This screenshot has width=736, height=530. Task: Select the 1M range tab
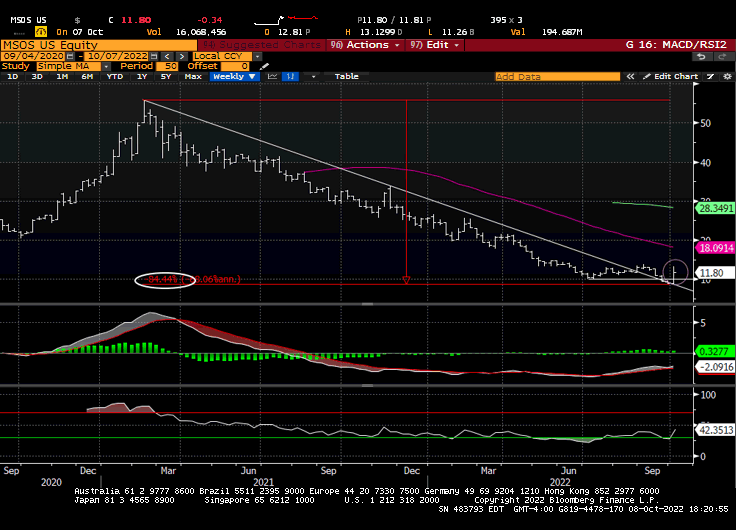[x=62, y=77]
